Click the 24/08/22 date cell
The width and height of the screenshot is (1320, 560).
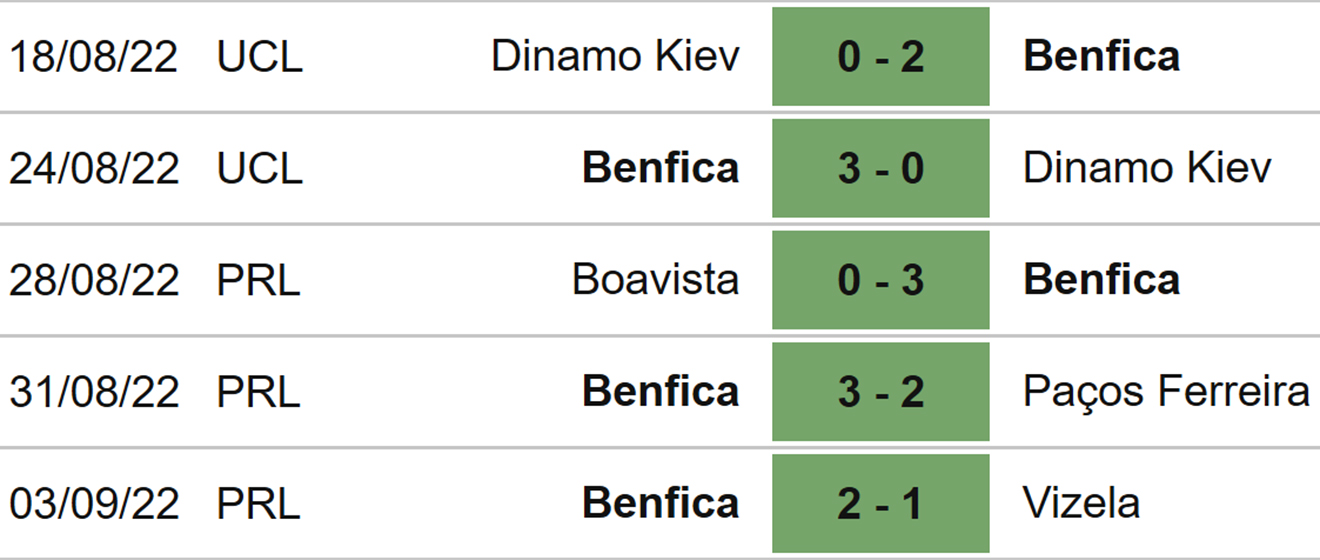[94, 168]
